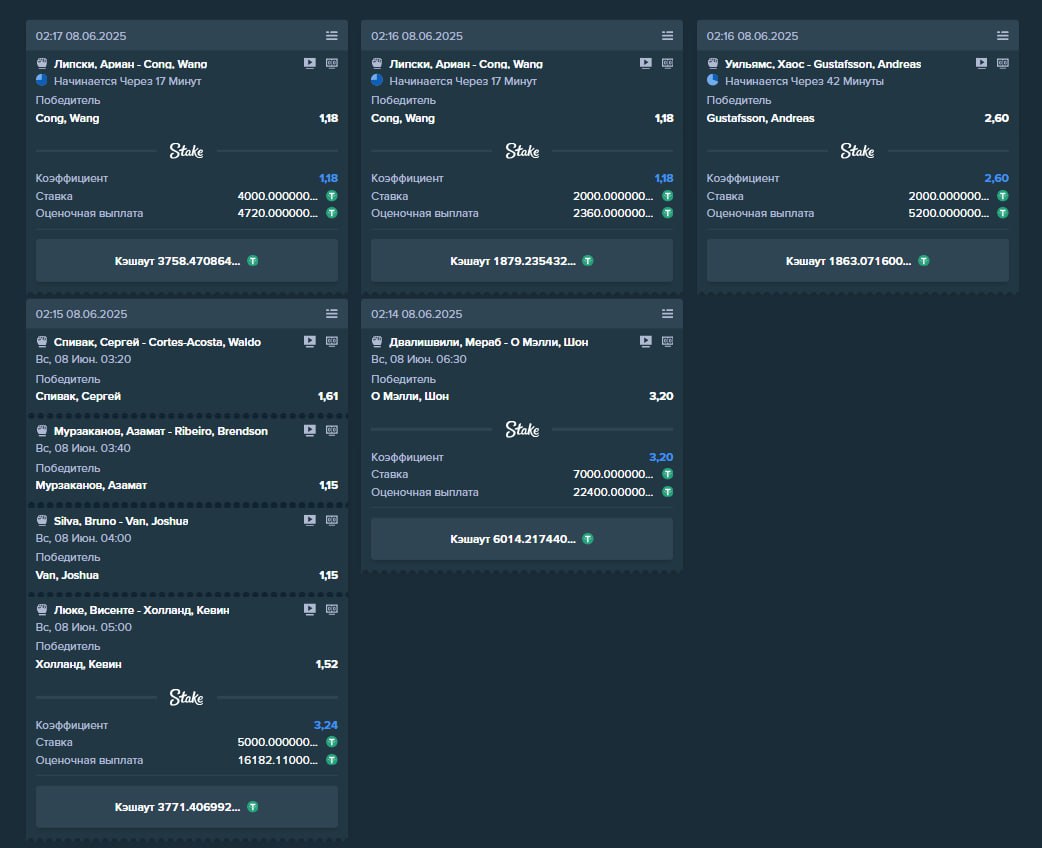Viewport: 1042px width, 848px height.
Task: Open options menu on the 02:14 О Мэлли slip
Action: (667, 314)
